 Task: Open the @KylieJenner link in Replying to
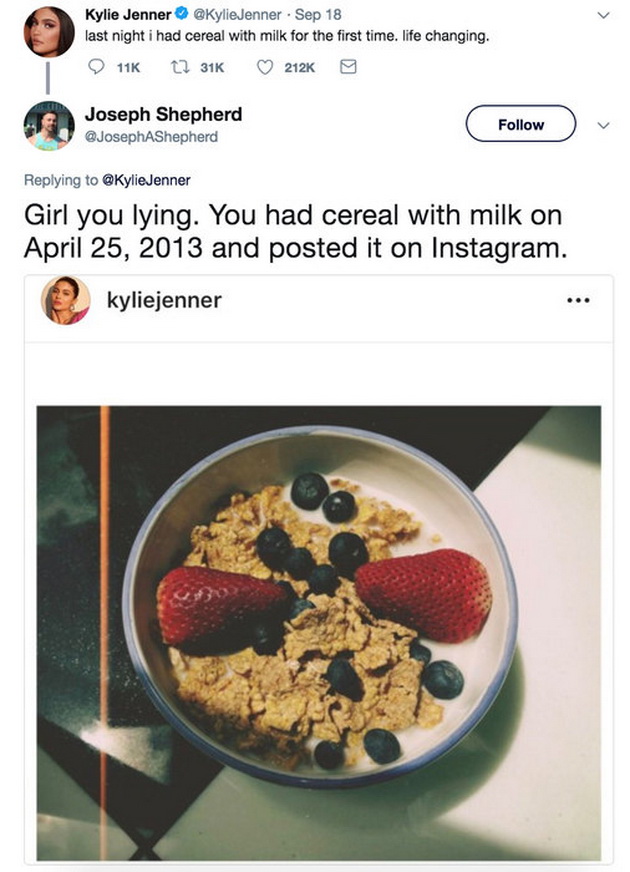tap(146, 180)
